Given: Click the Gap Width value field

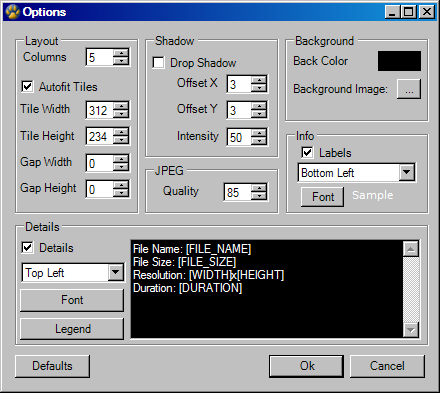Looking at the screenshot, I should pos(99,163).
